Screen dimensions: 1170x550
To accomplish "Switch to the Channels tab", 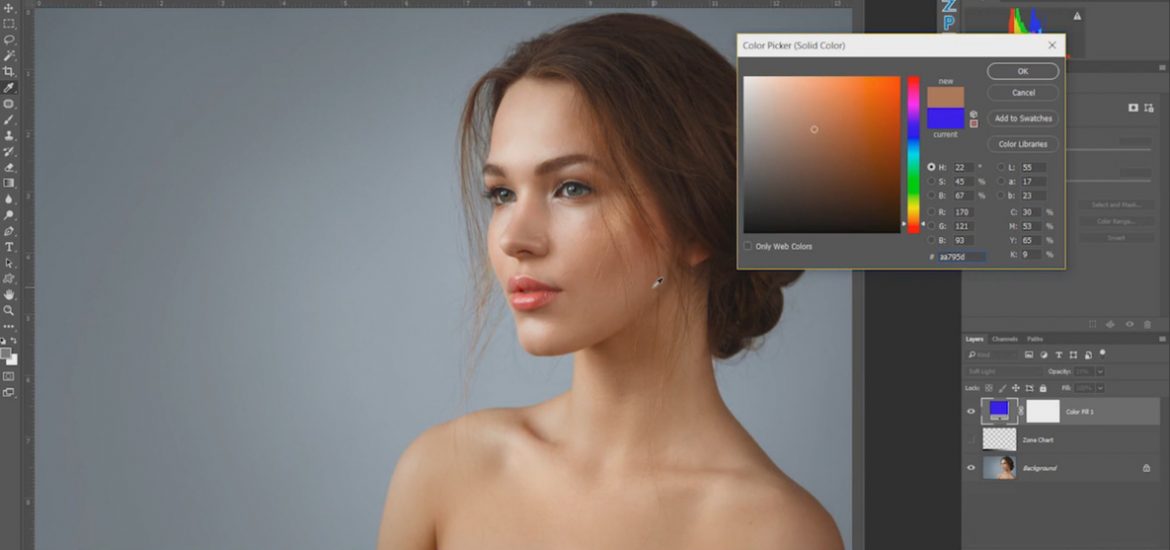I will click(1004, 339).
